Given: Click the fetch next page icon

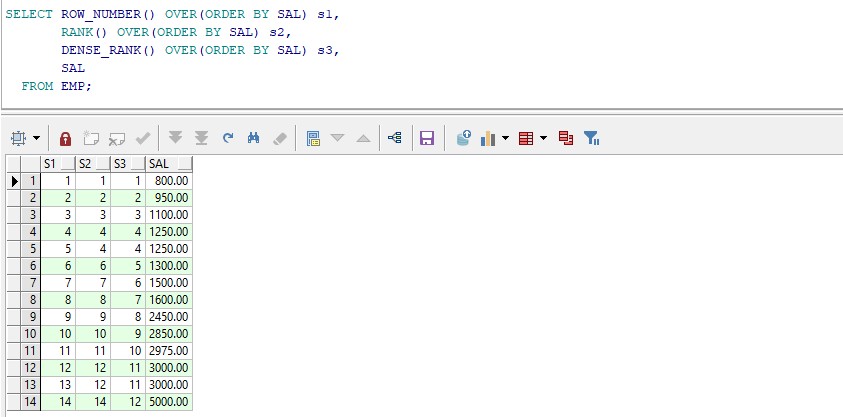Looking at the screenshot, I should tap(175, 139).
